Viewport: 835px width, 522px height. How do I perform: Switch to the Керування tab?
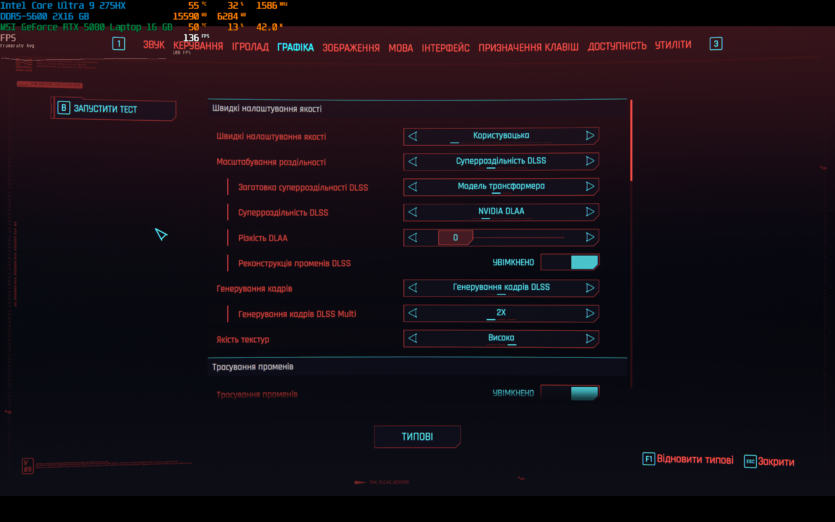pyautogui.click(x=198, y=46)
